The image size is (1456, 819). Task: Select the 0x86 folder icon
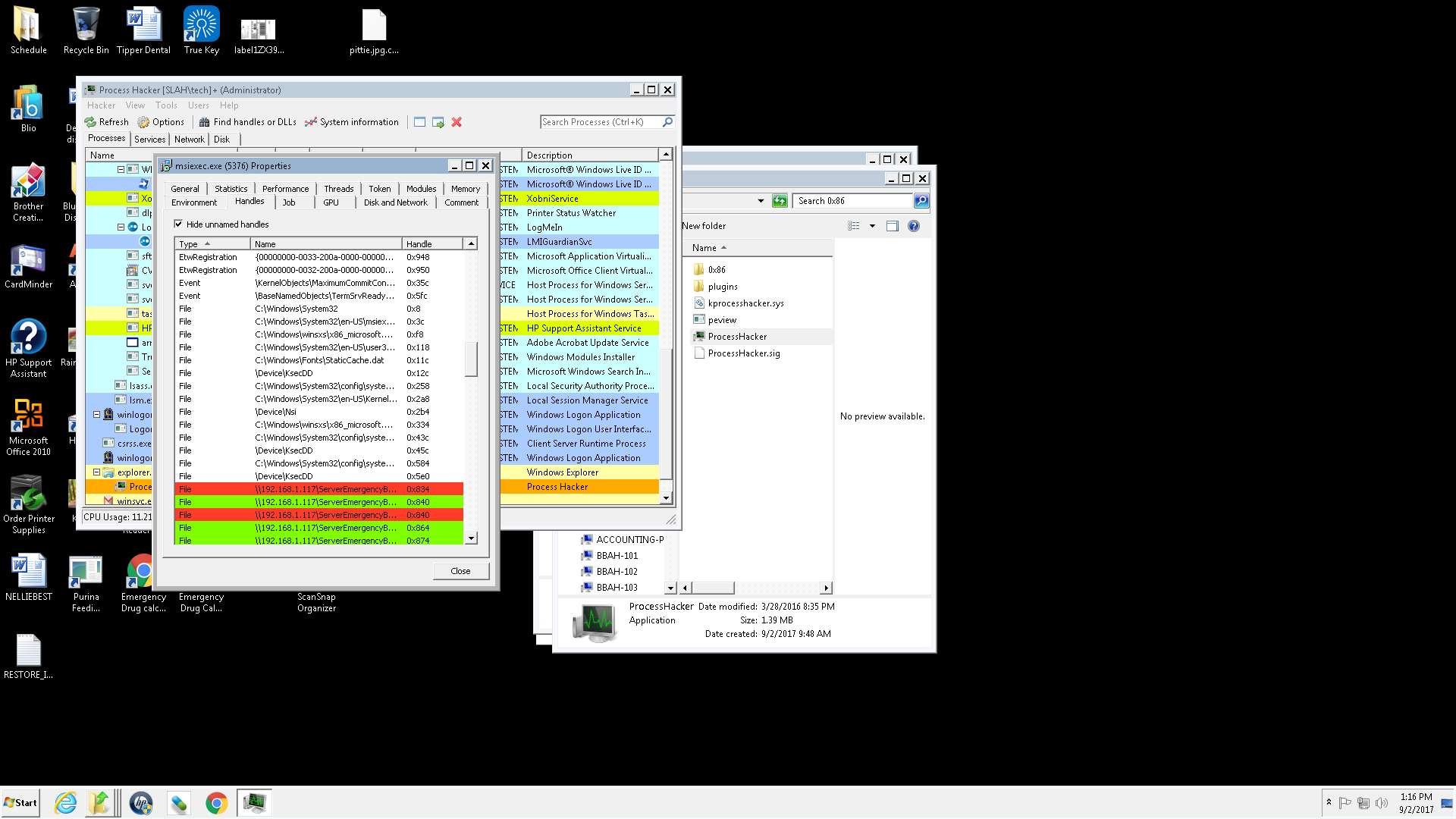pos(698,269)
